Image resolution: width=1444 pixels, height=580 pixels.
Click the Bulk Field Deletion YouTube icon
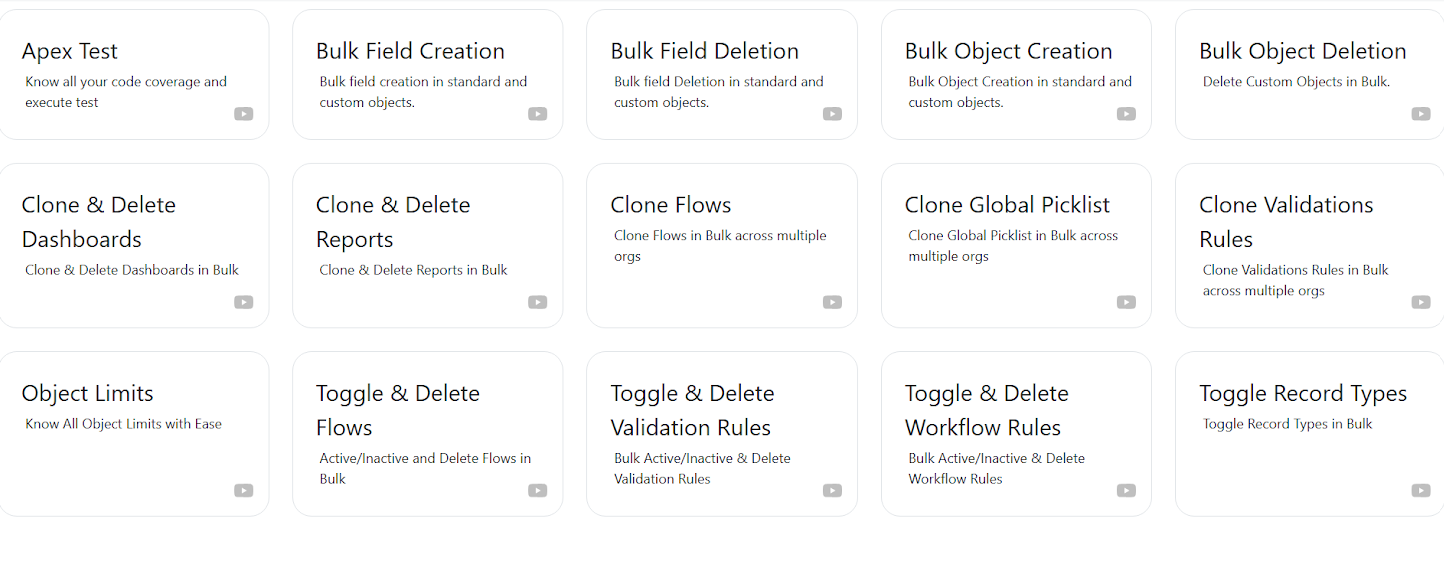(x=832, y=114)
